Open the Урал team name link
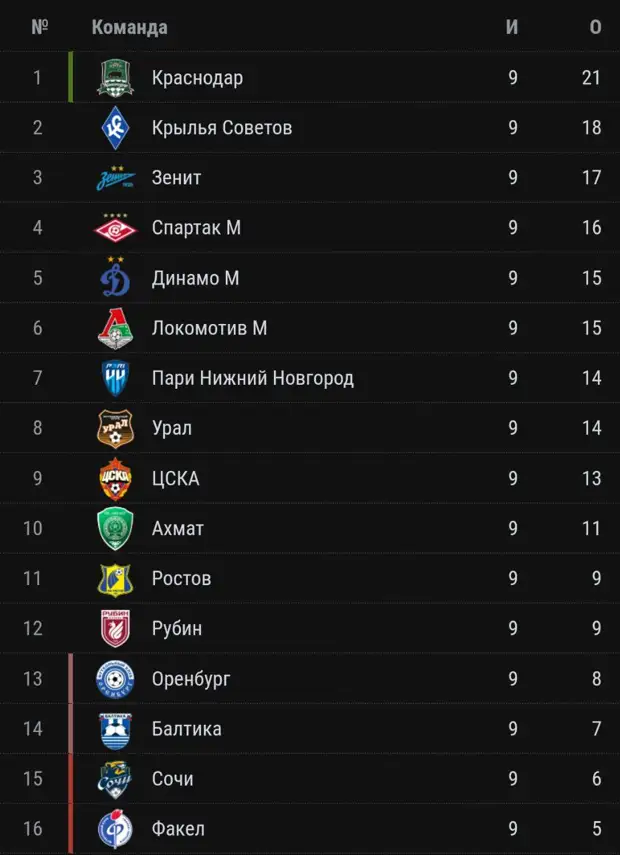 172,428
